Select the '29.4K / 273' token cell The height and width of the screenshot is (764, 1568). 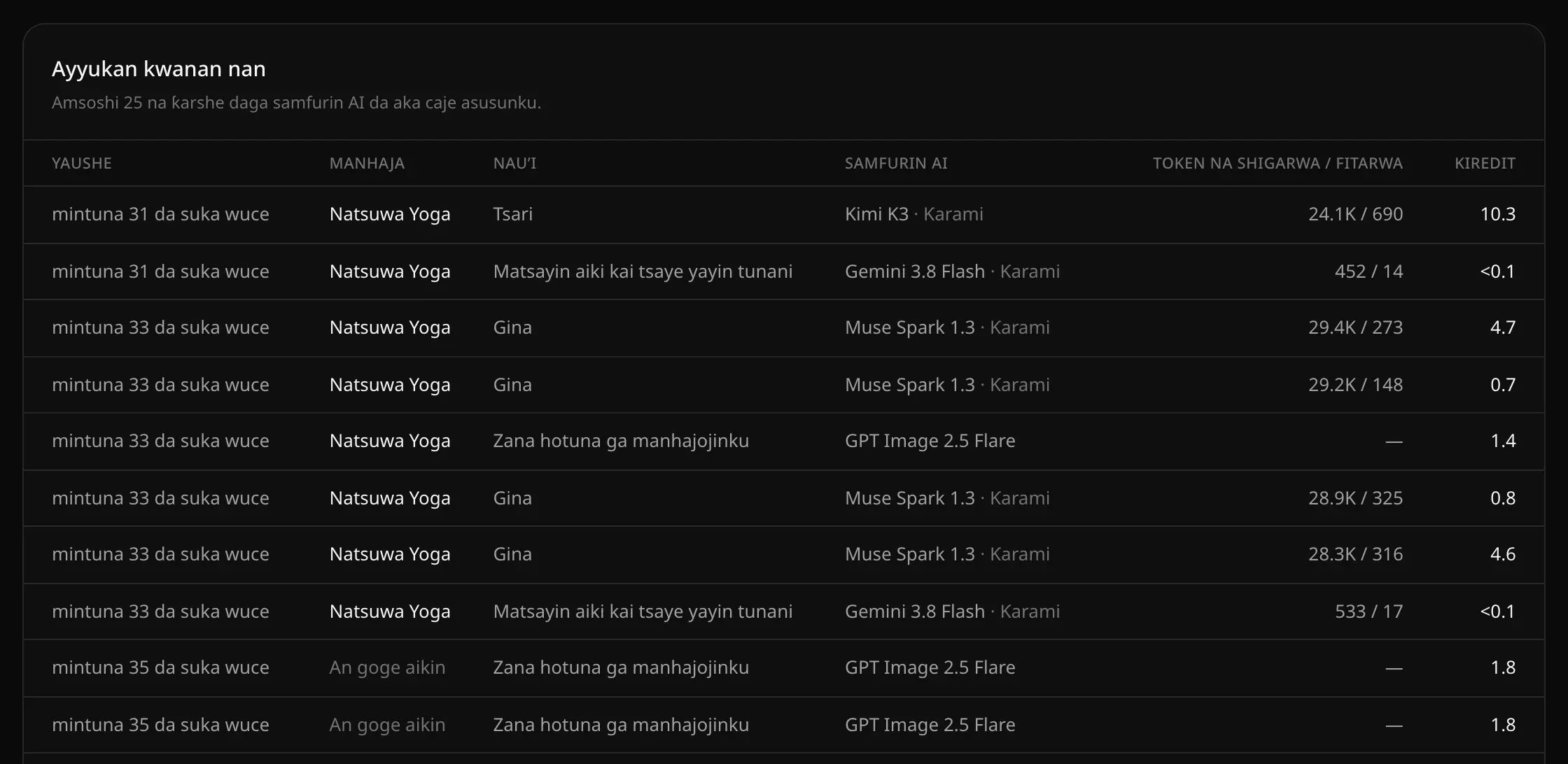(1355, 327)
